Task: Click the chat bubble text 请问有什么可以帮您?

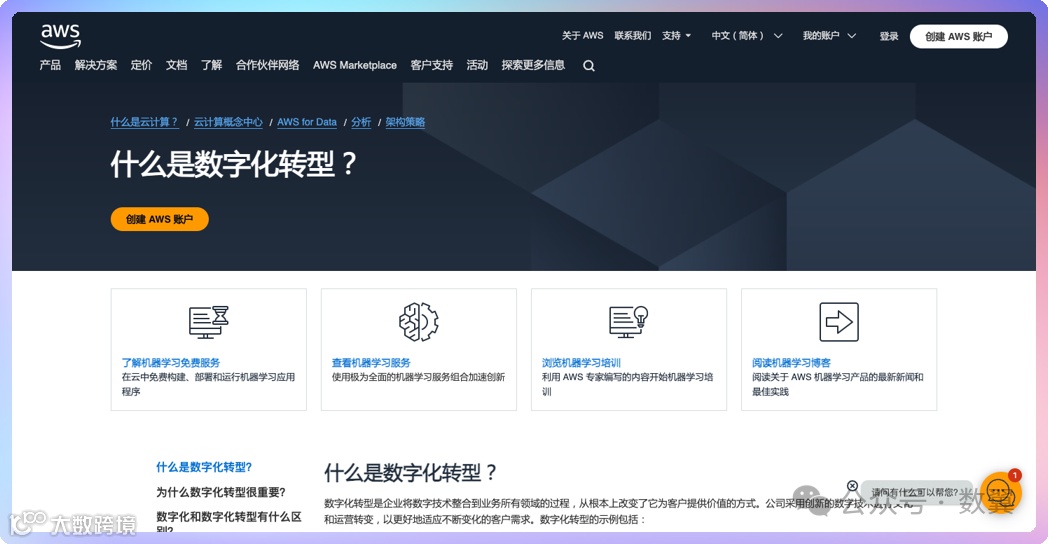Action: [914, 492]
